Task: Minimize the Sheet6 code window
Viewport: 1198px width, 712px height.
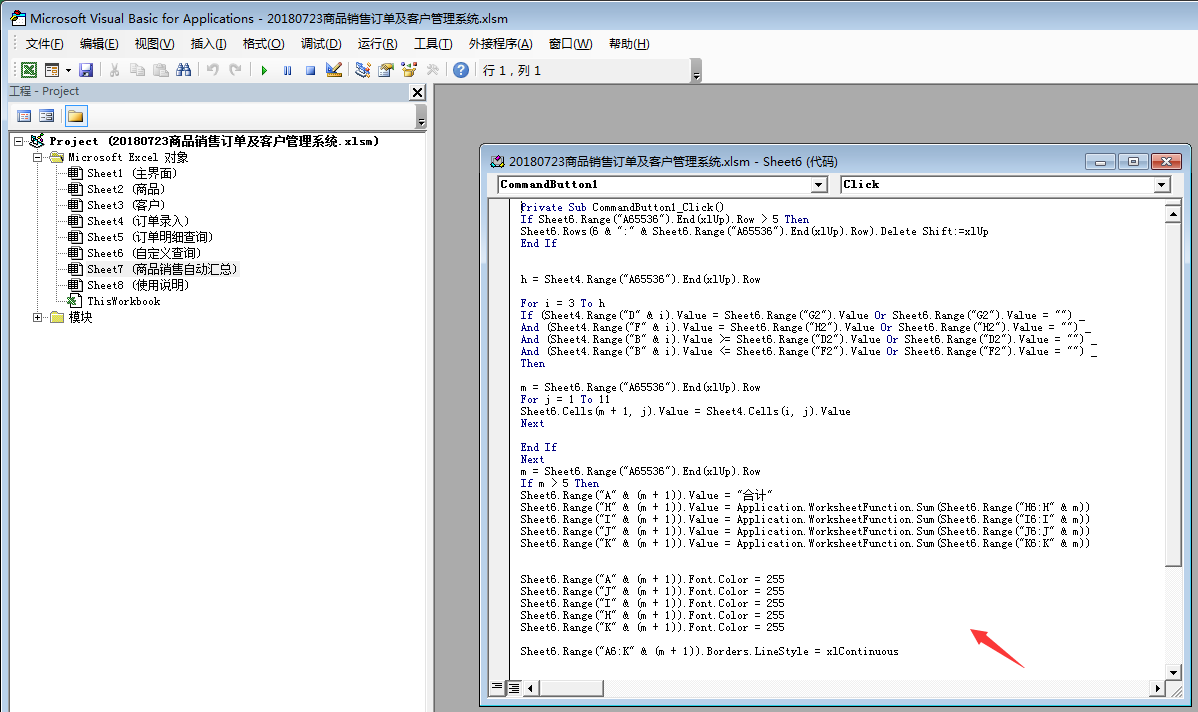Action: (1100, 161)
